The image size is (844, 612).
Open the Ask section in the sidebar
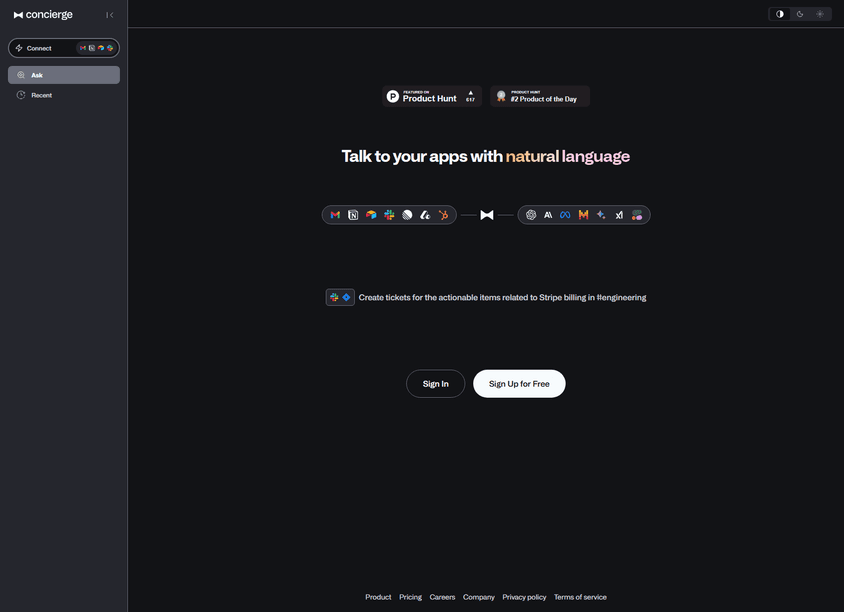(64, 75)
